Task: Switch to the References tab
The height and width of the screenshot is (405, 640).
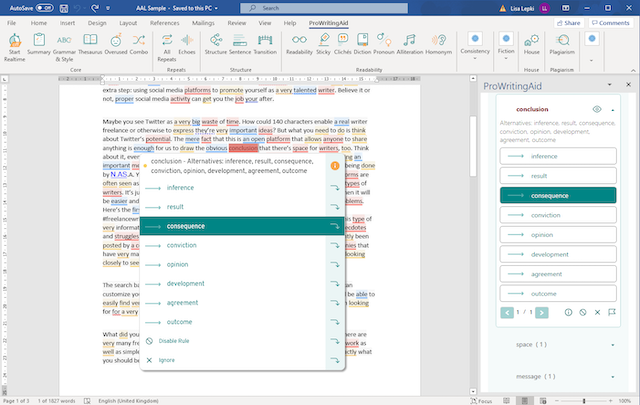Action: (164, 23)
